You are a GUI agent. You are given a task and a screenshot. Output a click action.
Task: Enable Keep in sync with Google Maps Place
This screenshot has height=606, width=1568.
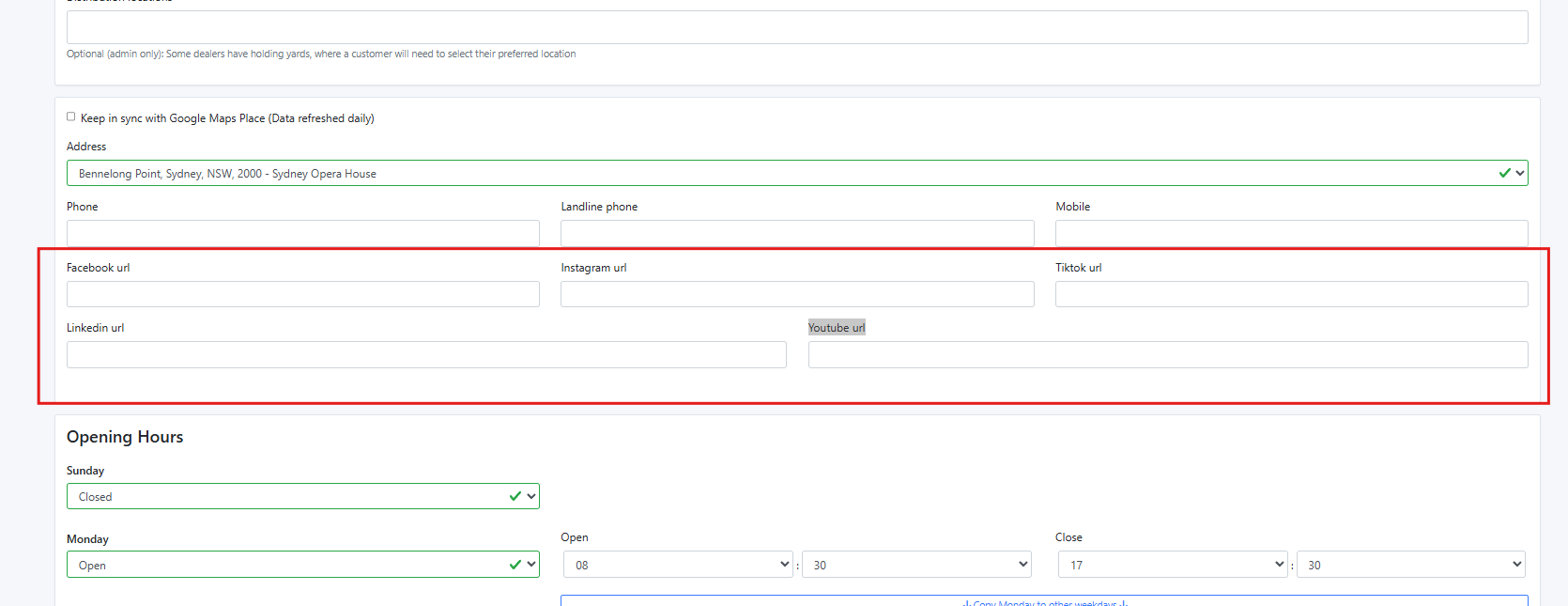tap(70, 117)
